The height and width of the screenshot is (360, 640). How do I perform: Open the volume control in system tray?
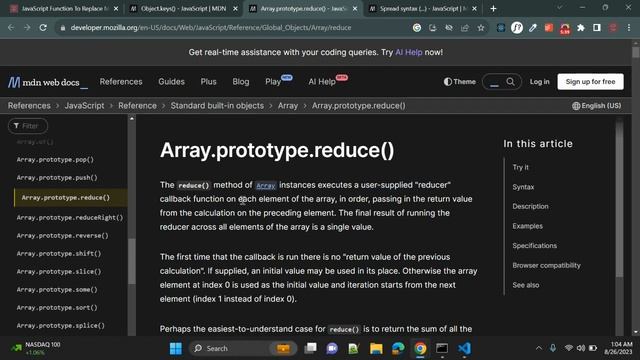pos(581,348)
